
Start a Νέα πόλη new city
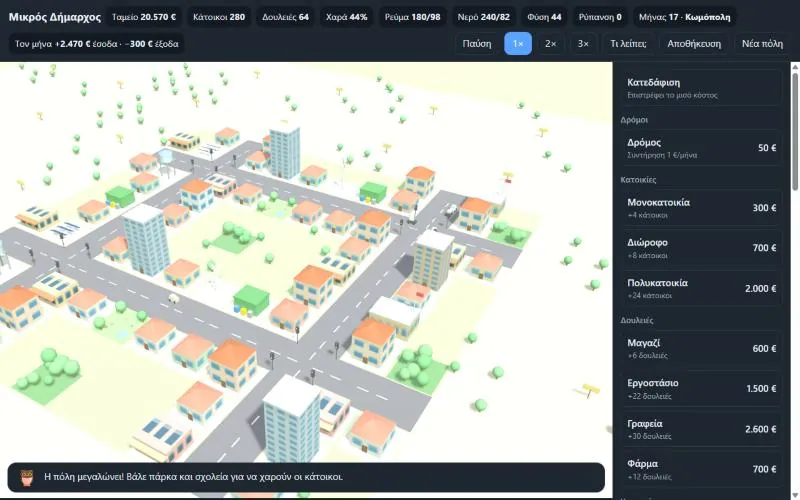point(762,43)
